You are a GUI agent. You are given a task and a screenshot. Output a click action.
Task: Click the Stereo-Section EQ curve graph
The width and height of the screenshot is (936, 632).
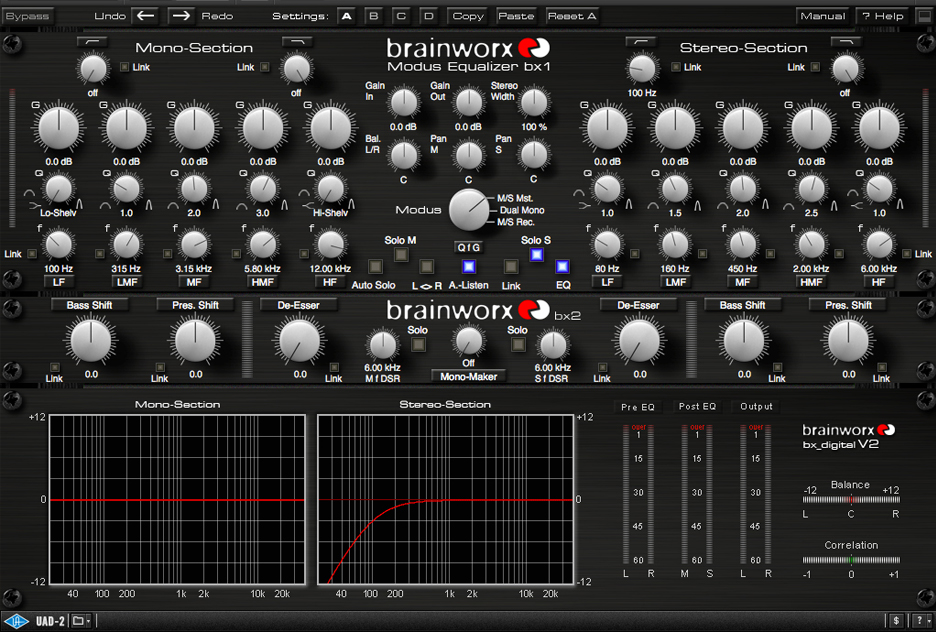click(445, 500)
